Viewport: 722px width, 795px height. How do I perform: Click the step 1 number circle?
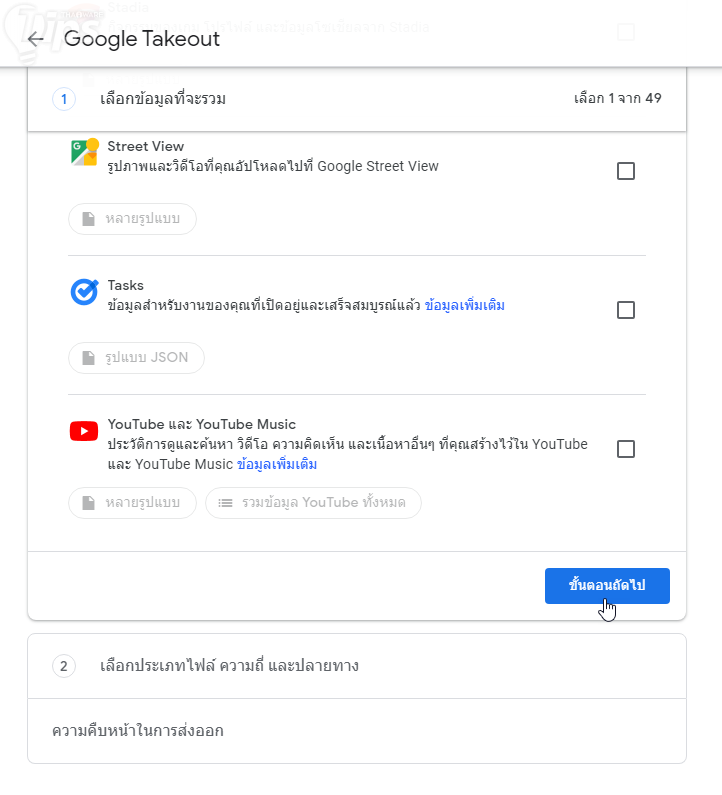(x=64, y=99)
